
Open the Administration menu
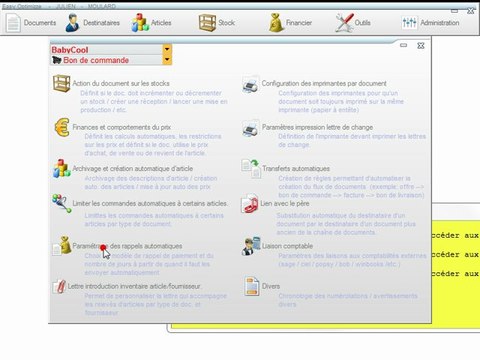coord(440,23)
